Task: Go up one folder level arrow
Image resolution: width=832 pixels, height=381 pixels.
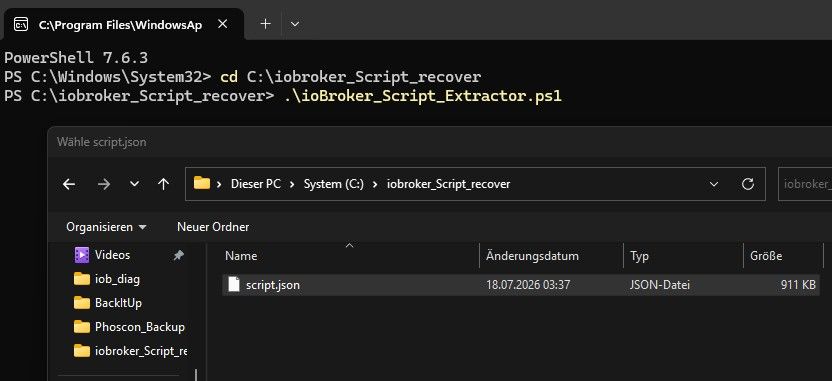Action: [163, 184]
